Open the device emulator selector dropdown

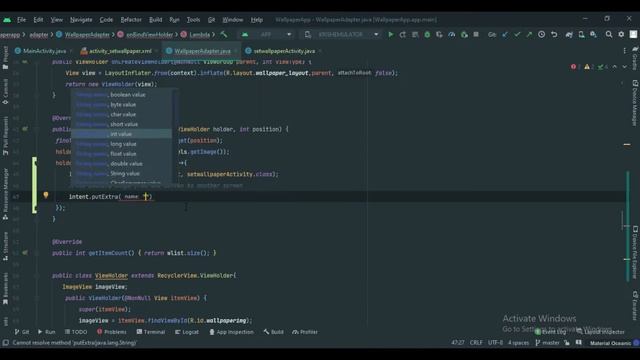pyautogui.click(x=342, y=35)
